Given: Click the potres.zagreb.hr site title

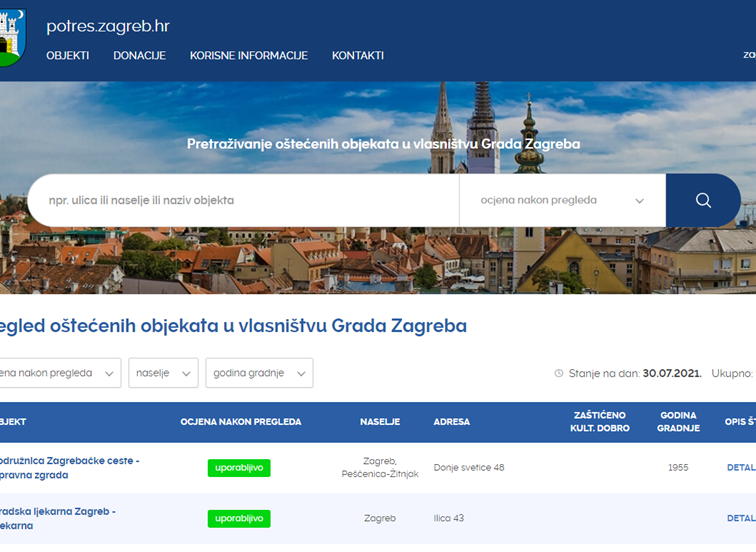Looking at the screenshot, I should 108,26.
